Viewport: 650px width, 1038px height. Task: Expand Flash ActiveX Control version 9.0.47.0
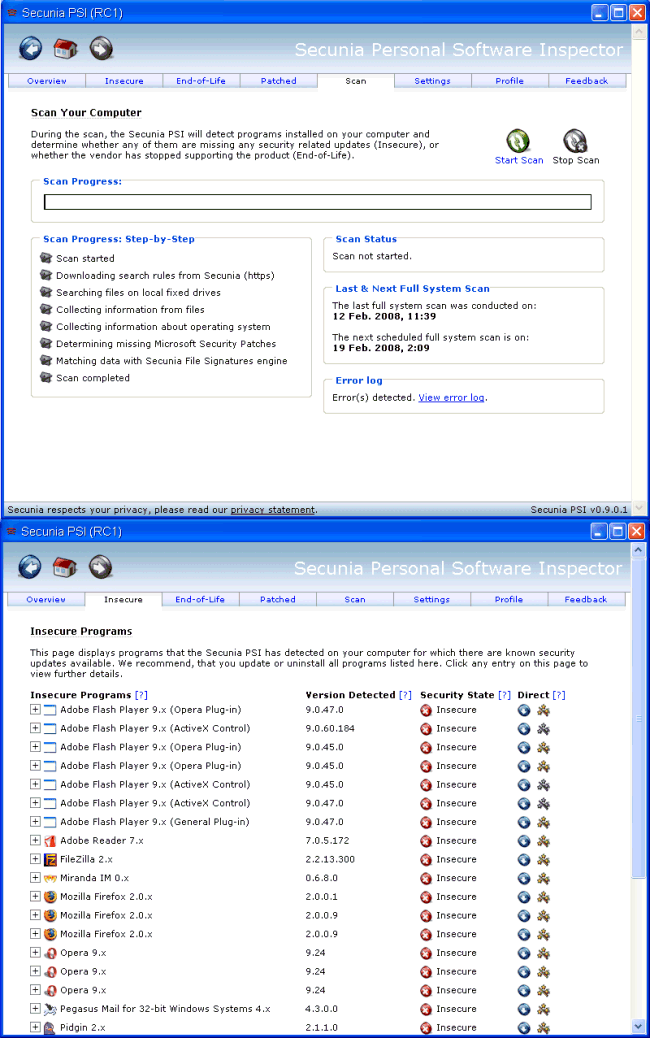click(x=35, y=802)
